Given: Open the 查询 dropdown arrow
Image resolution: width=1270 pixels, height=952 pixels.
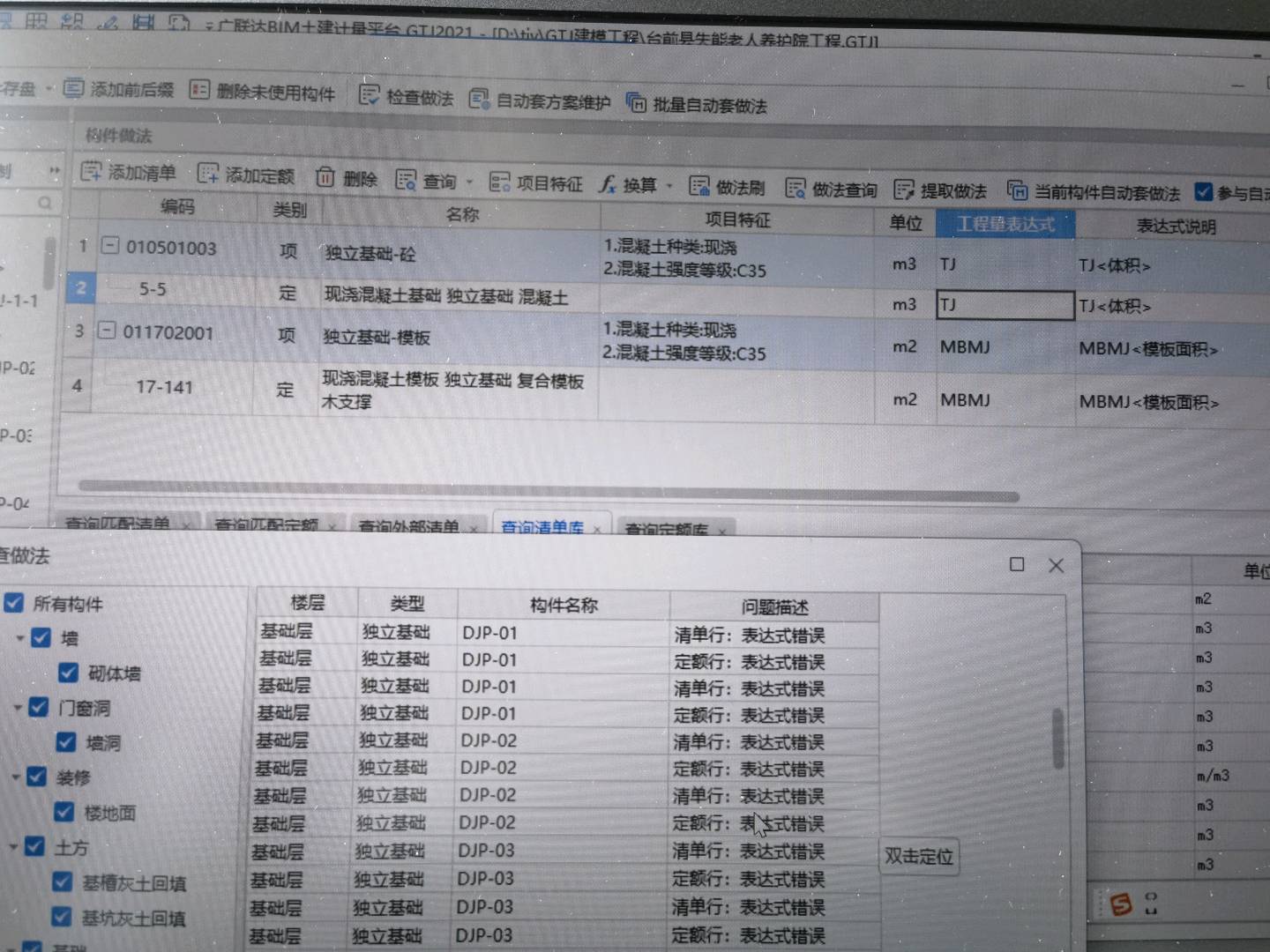Looking at the screenshot, I should point(469,182).
